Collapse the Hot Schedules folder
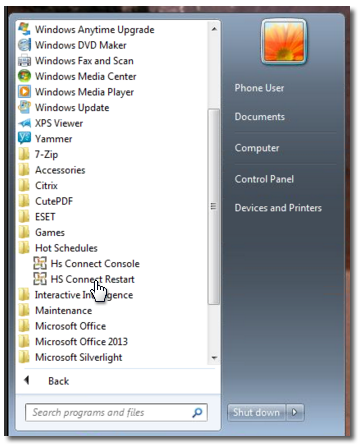The height and width of the screenshot is (445, 360). tap(58, 248)
